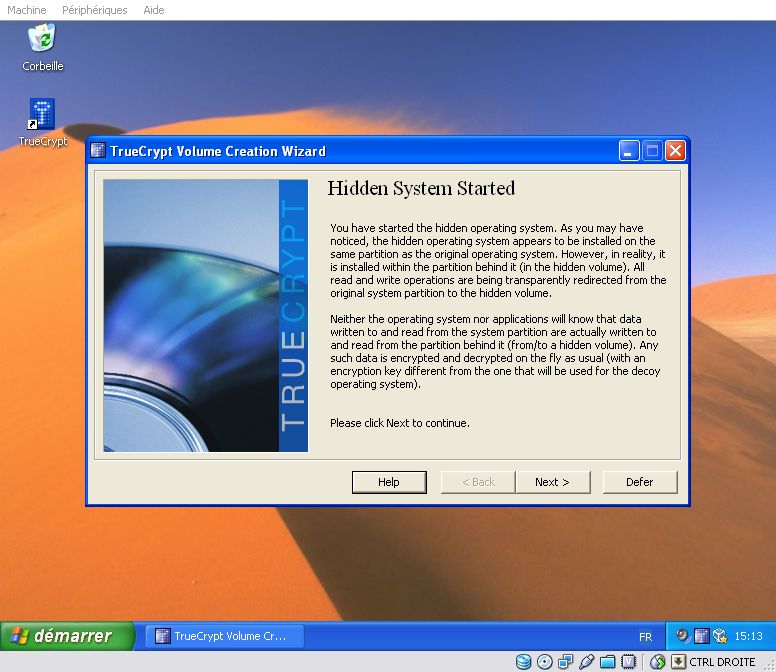
Task: Click the Help button in the wizard
Action: click(x=389, y=482)
